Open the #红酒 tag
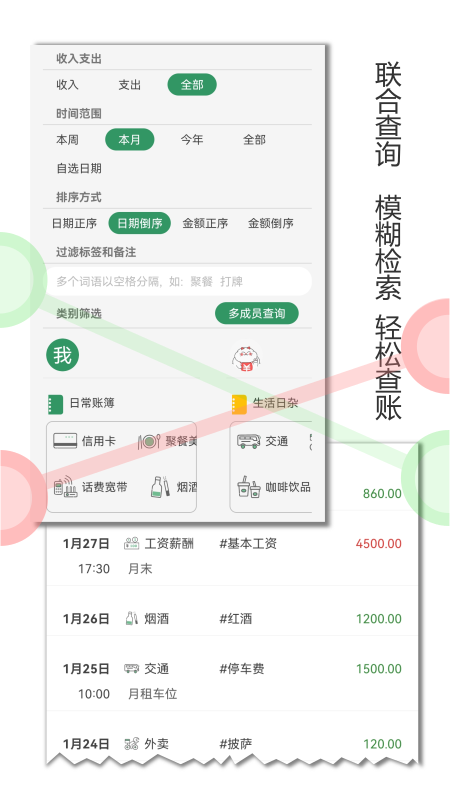 click(236, 619)
